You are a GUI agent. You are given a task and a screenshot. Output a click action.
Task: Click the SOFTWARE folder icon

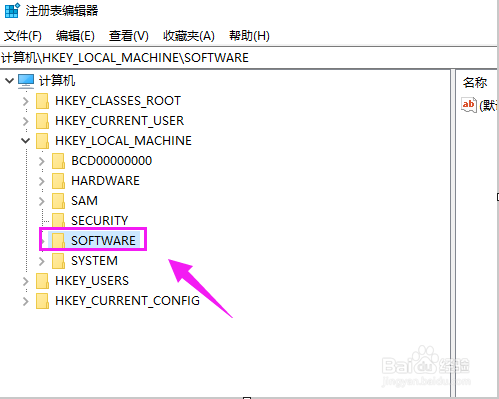58,240
